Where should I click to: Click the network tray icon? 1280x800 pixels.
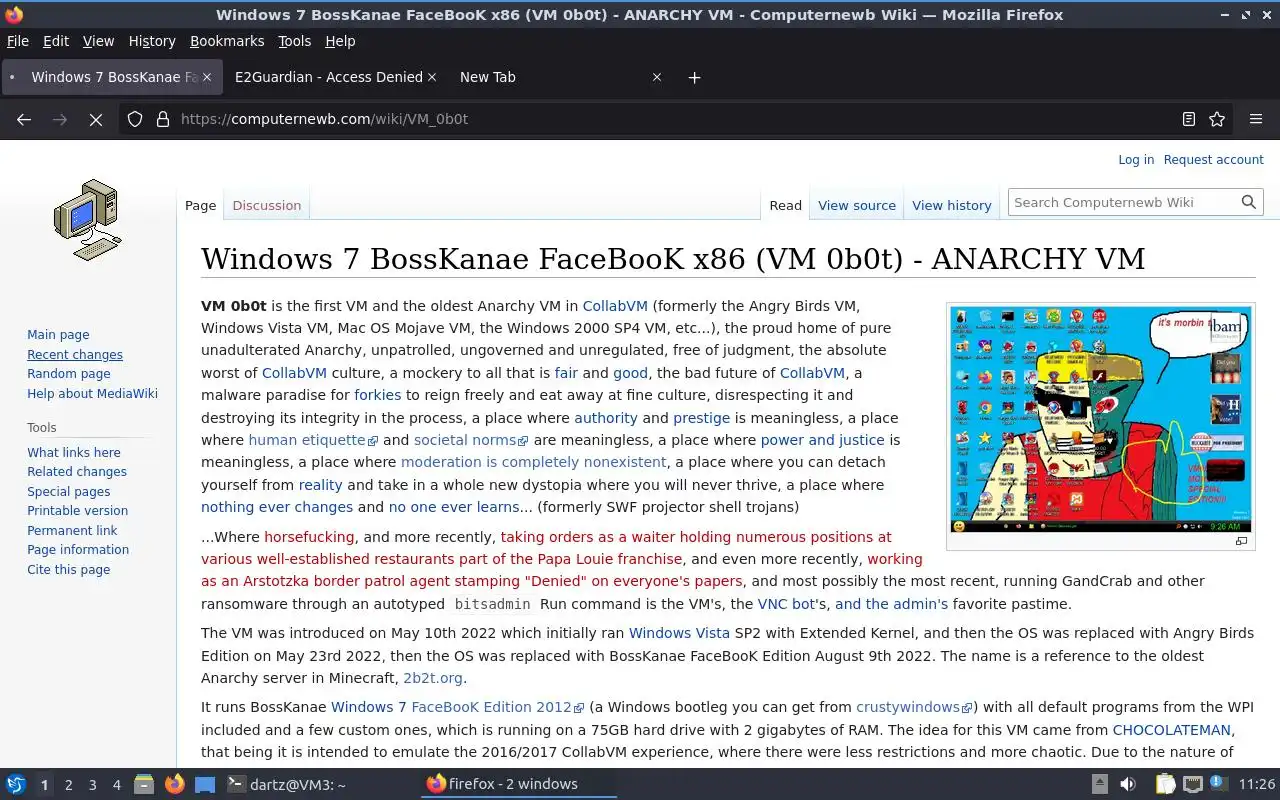point(1192,784)
